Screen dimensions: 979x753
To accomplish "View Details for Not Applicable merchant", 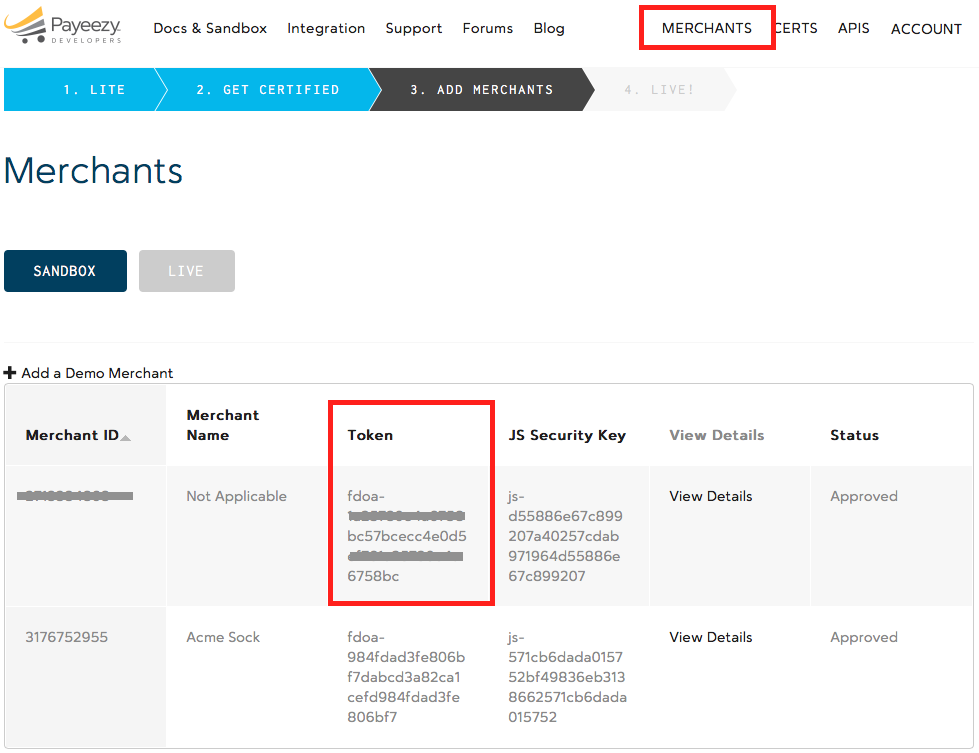I will (x=711, y=496).
